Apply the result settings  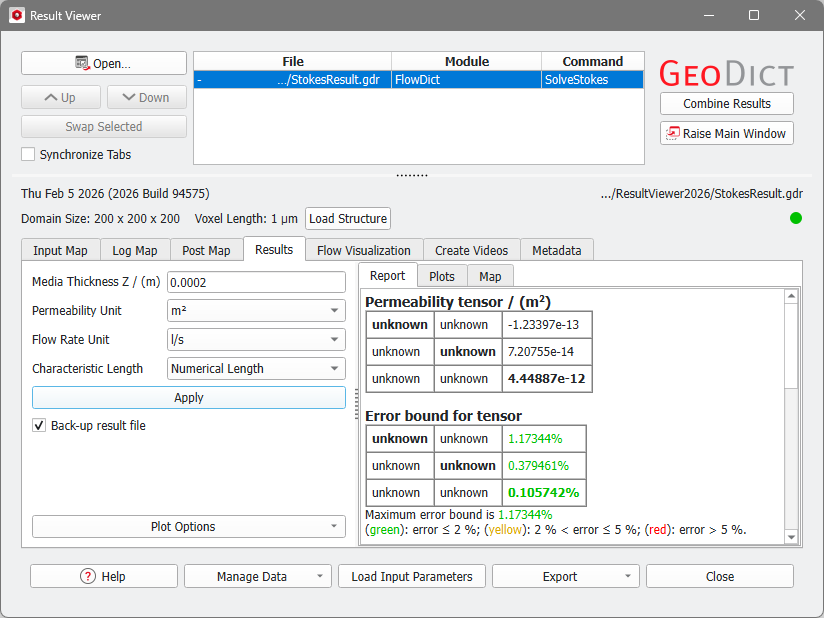click(188, 397)
